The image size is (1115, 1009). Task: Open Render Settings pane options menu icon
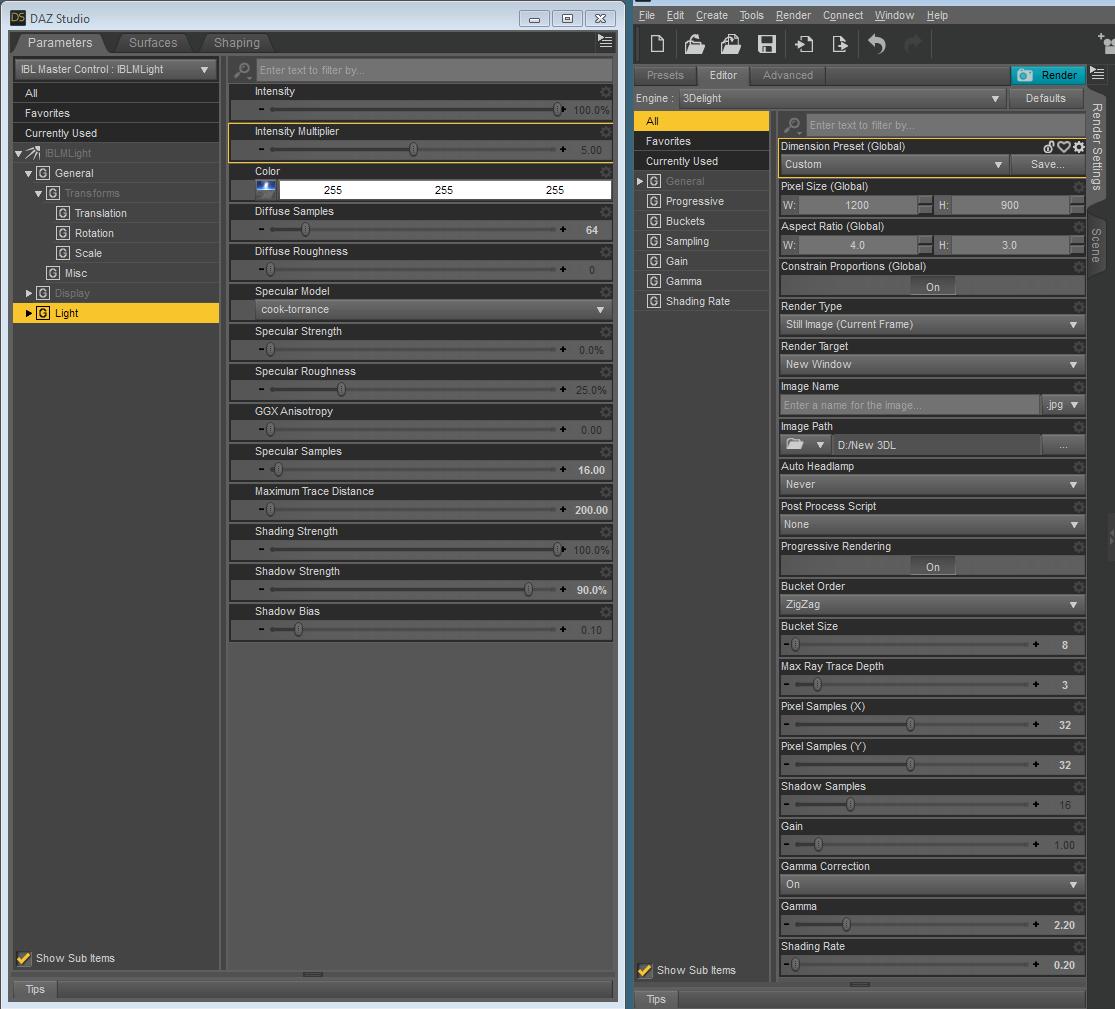tap(1097, 73)
